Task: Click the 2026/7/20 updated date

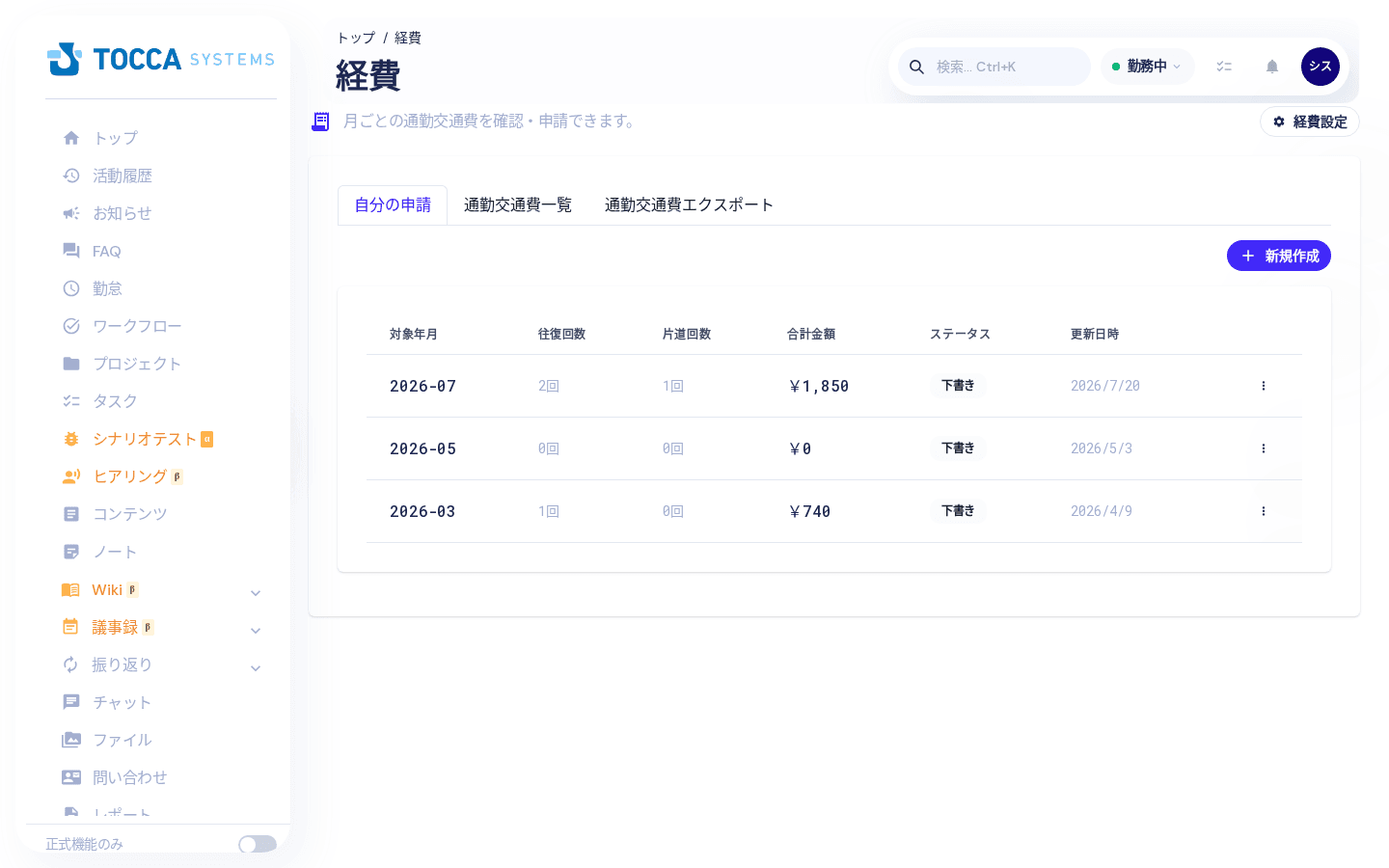Action: (x=1105, y=386)
